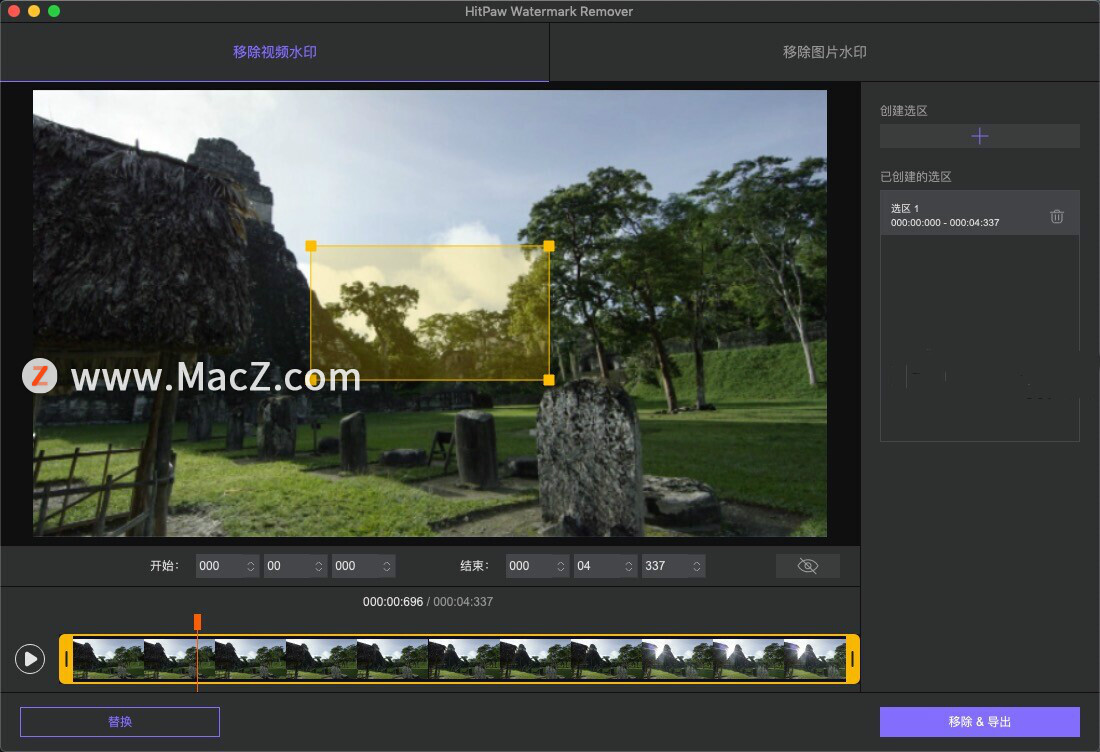Click the 开始 label
Screen dimensions: 1100x752
coord(164,566)
